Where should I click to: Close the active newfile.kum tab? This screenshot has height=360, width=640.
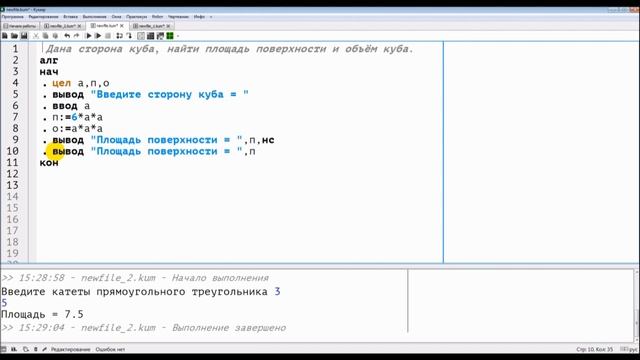click(122, 26)
